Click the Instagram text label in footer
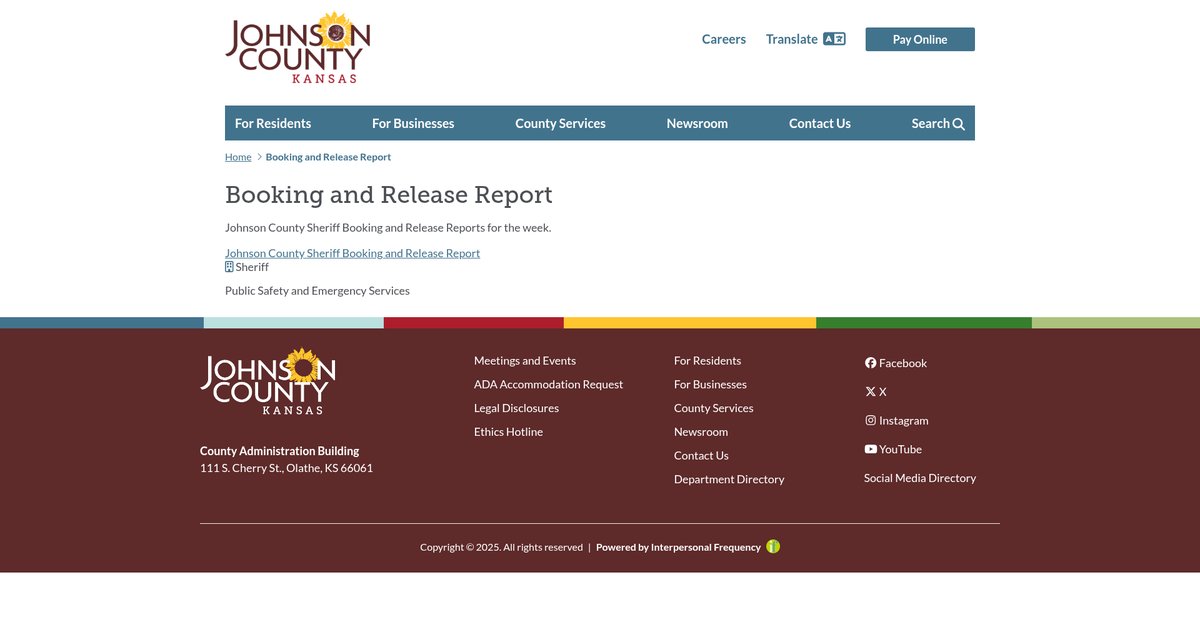 click(904, 421)
